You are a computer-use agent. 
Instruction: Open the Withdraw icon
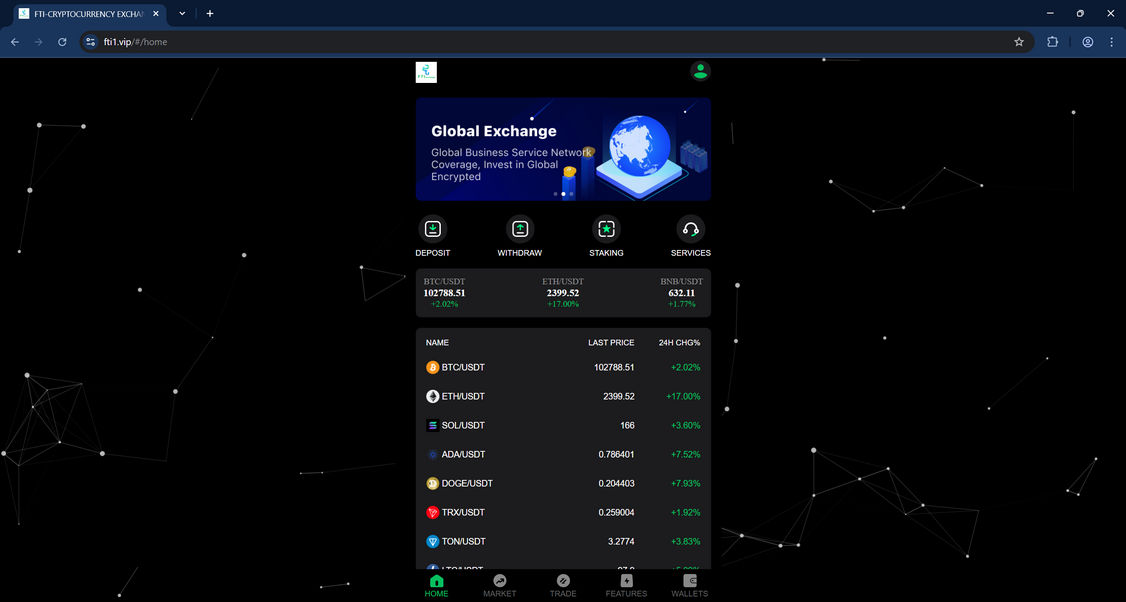point(520,229)
